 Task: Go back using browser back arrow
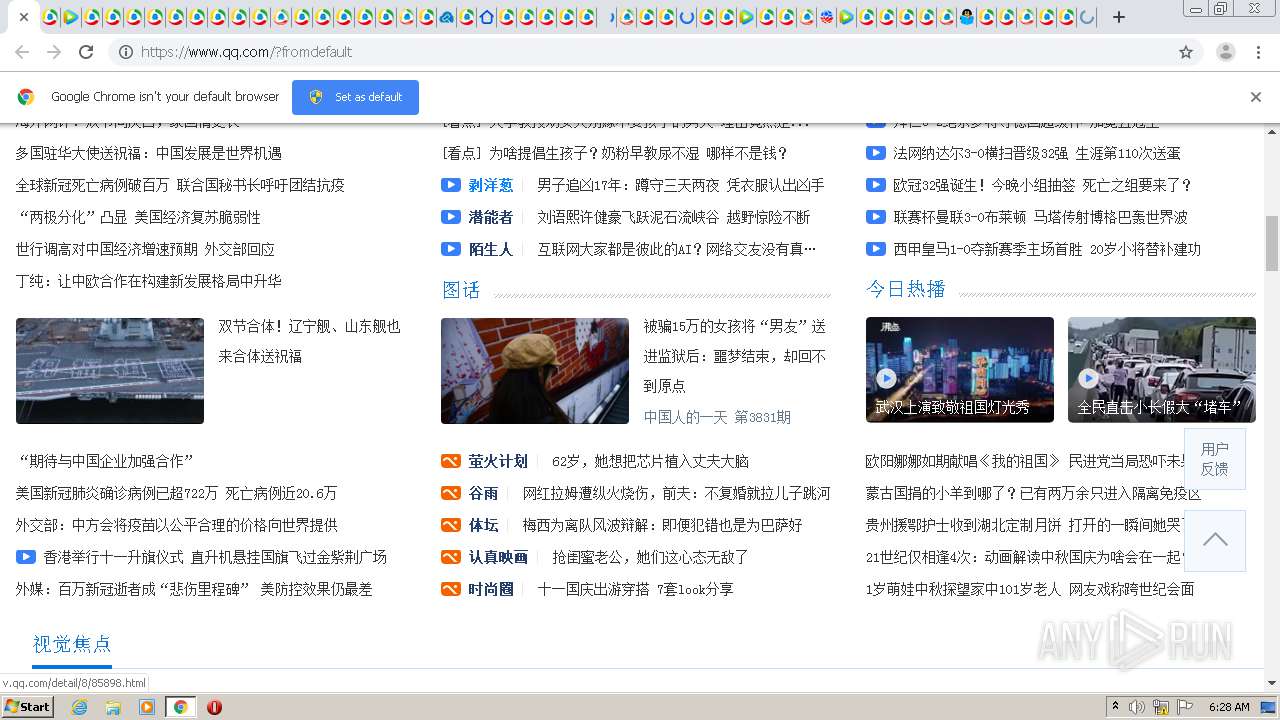[x=22, y=52]
